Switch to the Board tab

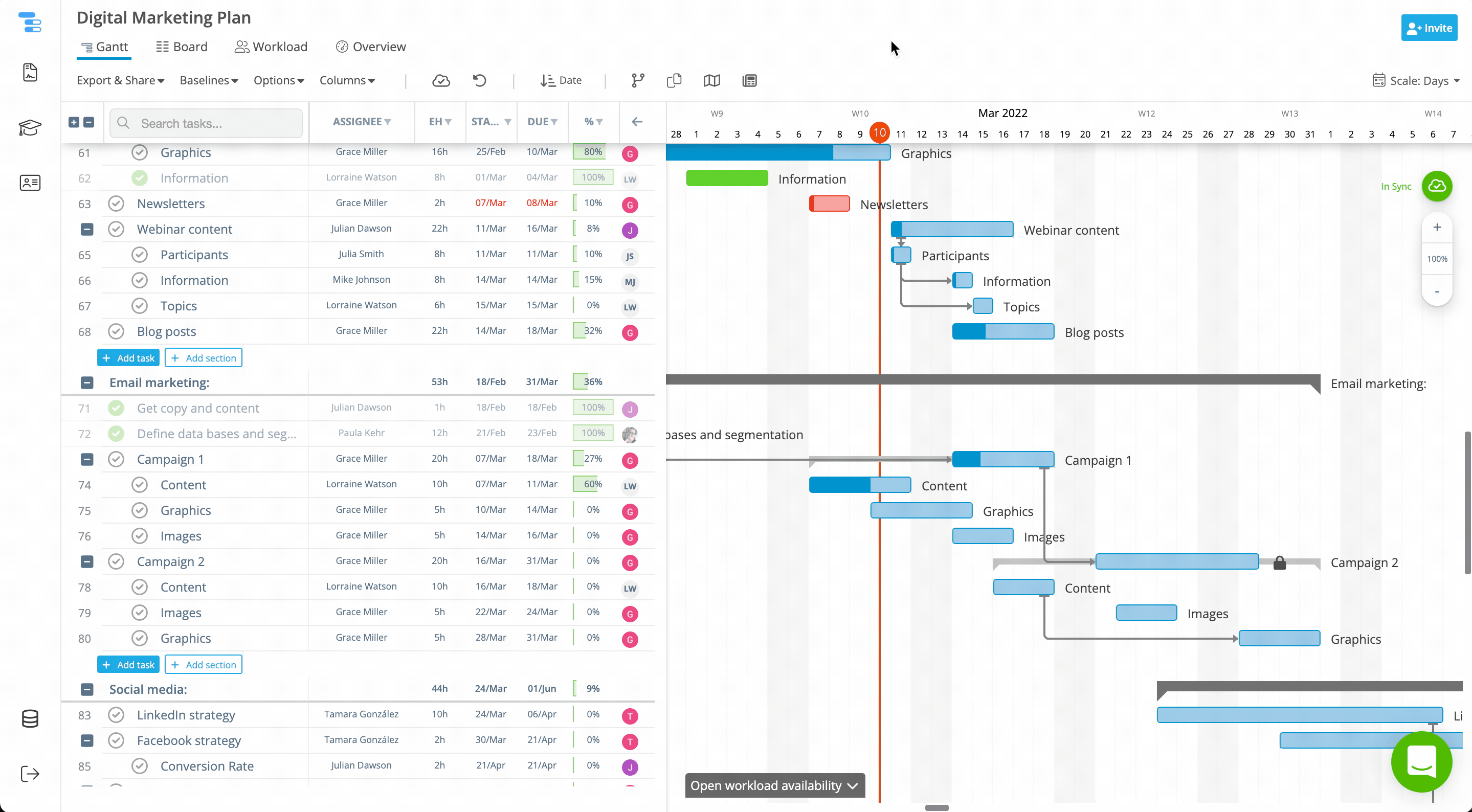[x=181, y=47]
